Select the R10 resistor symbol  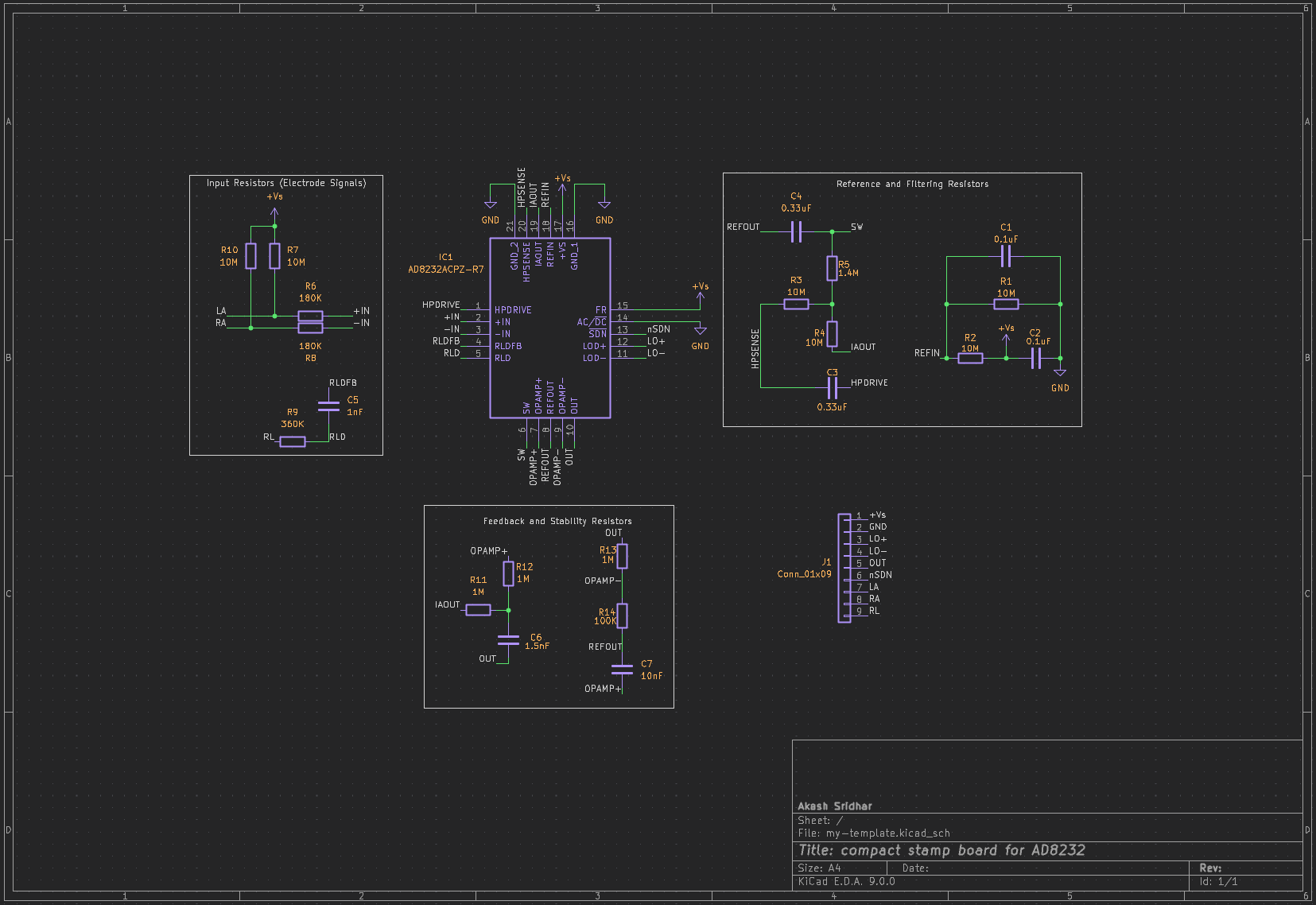[x=250, y=256]
